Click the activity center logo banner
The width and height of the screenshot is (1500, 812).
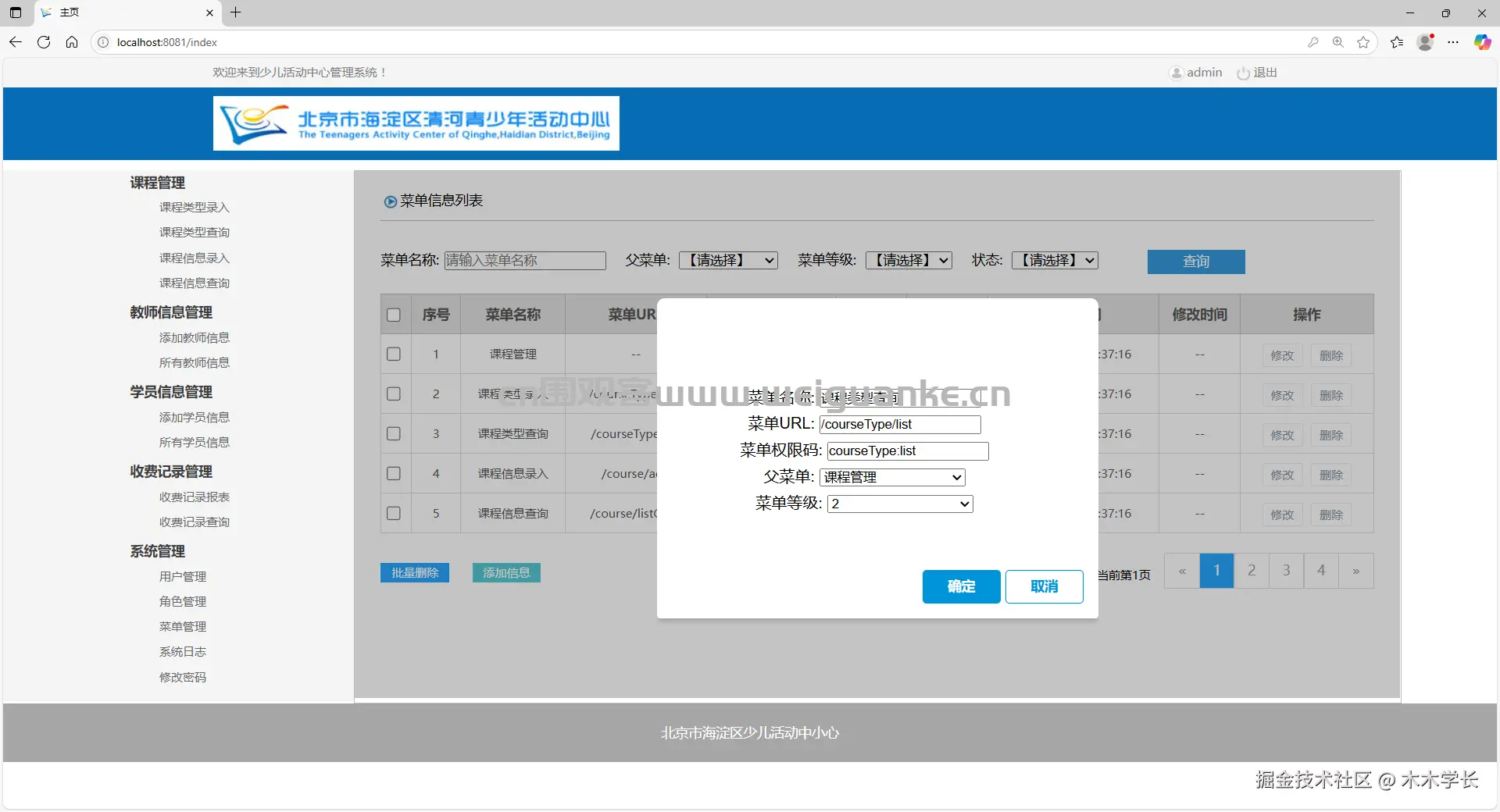click(x=416, y=123)
